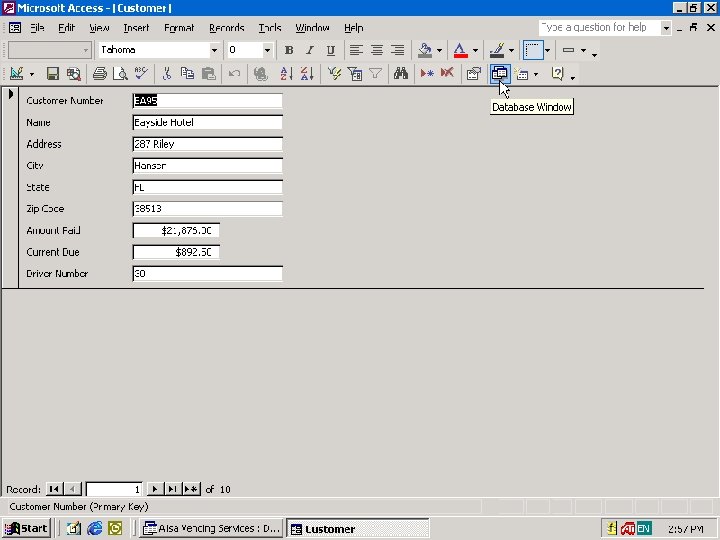
Task: Click the Insert Hyperlink globe icon
Action: (x=260, y=73)
